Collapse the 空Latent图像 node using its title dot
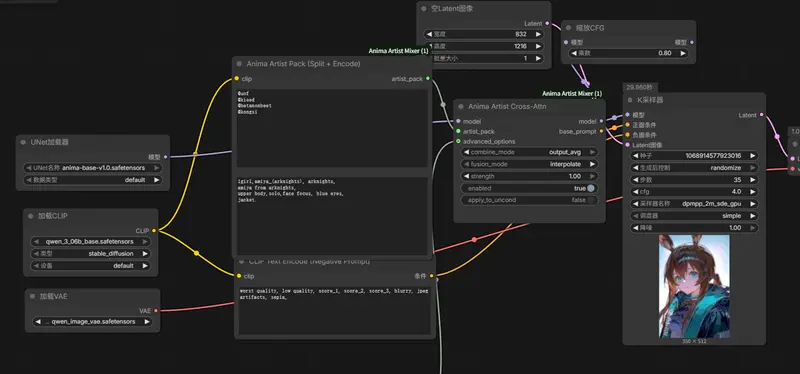 [424, 9]
